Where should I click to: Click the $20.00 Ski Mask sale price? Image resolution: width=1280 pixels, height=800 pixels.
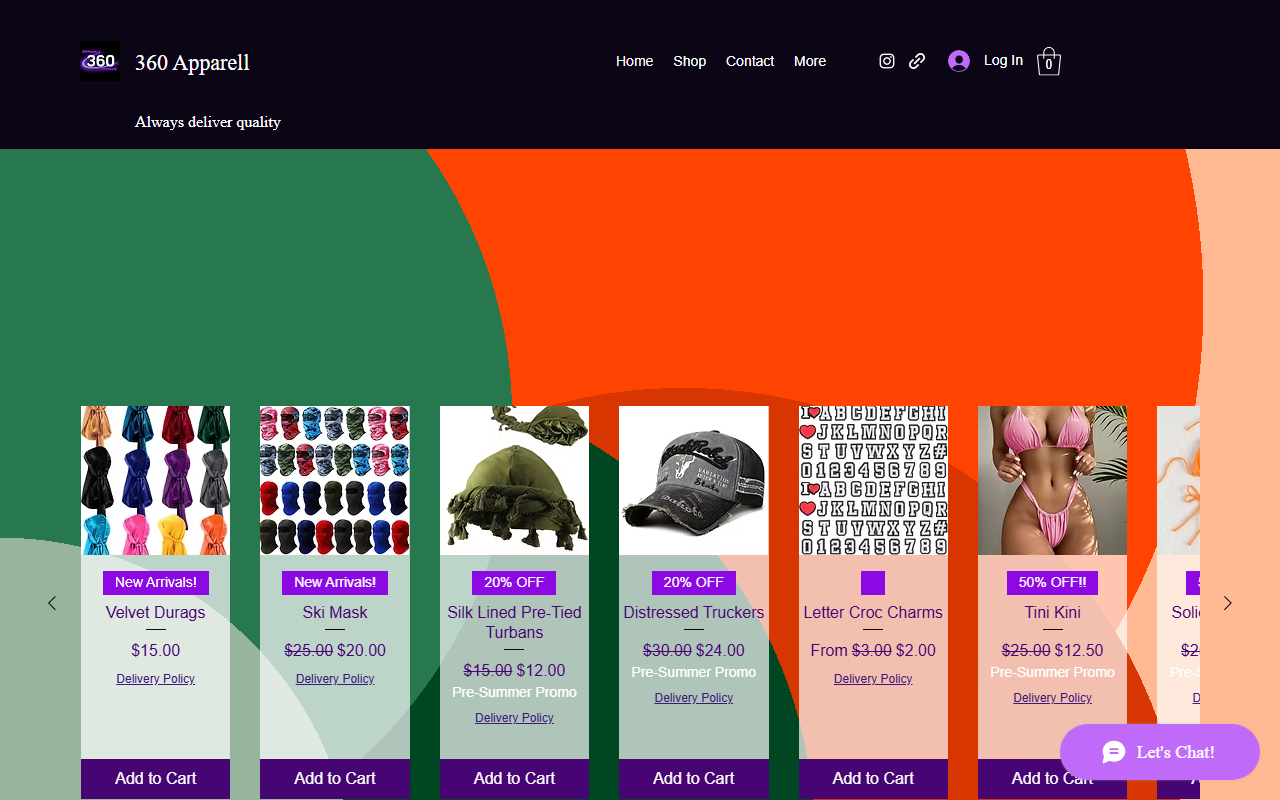[x=361, y=650]
